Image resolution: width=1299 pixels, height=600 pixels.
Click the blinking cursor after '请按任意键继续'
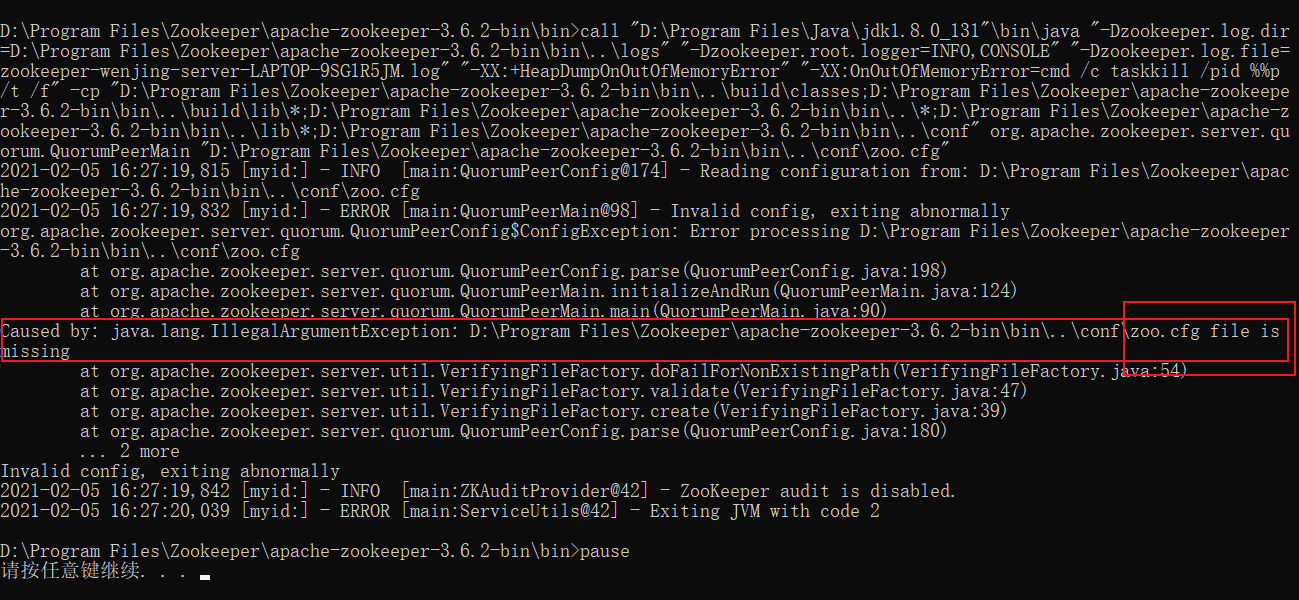pos(205,576)
